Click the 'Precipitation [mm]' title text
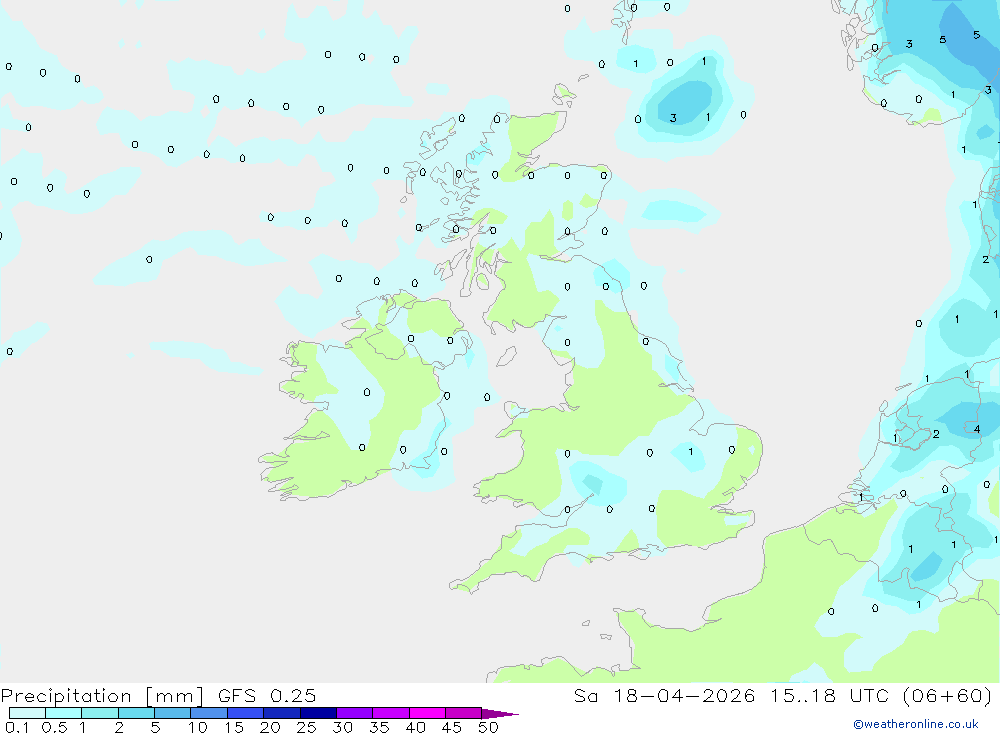Viewport: 1000px width, 733px height. coord(102,696)
